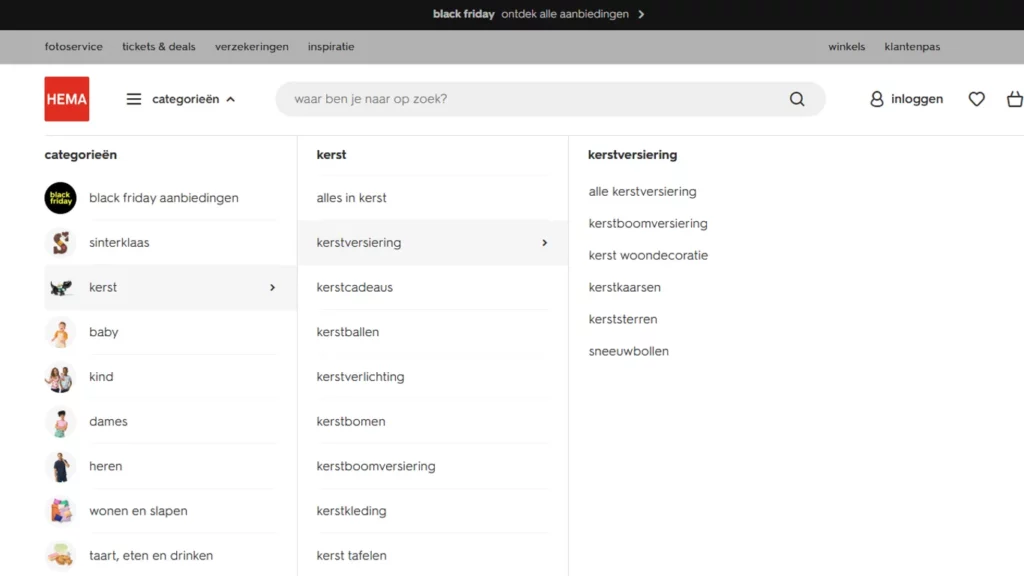Select kerstballen from the kerst list
This screenshot has width=1024, height=576.
348,332
